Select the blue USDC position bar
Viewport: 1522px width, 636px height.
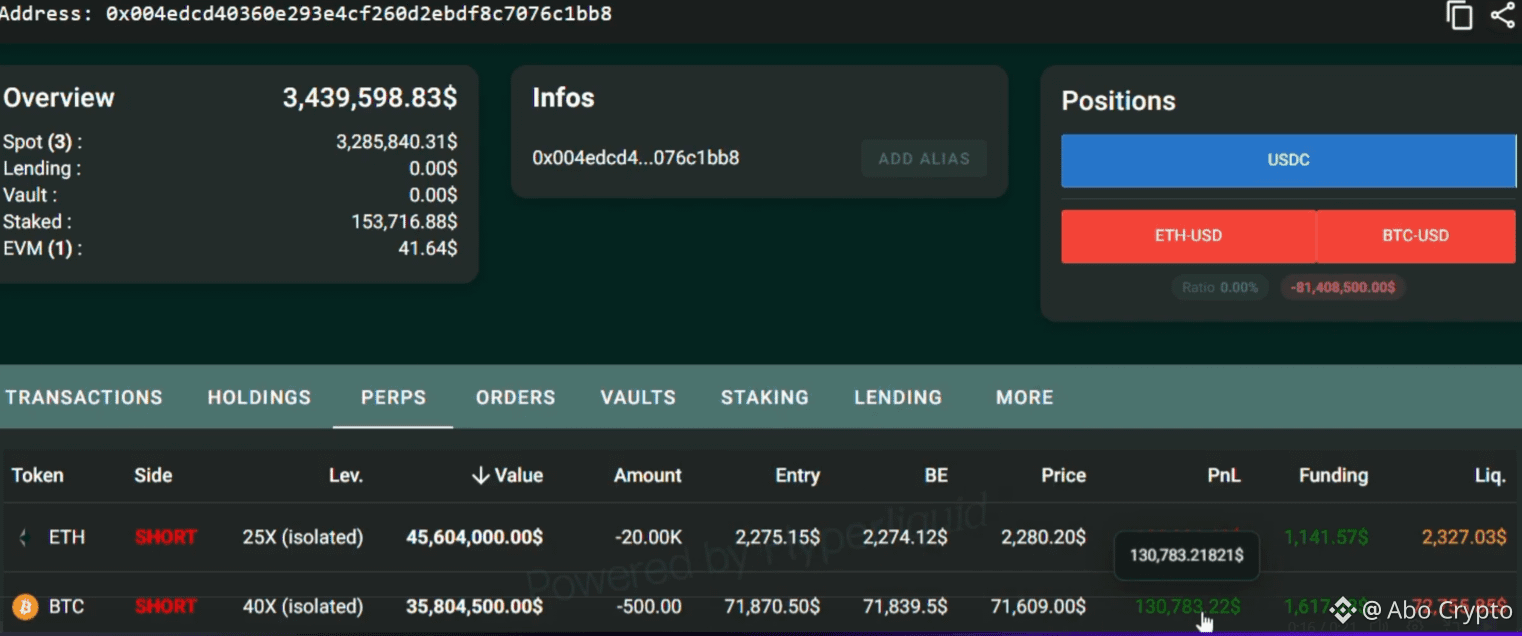coord(1288,160)
